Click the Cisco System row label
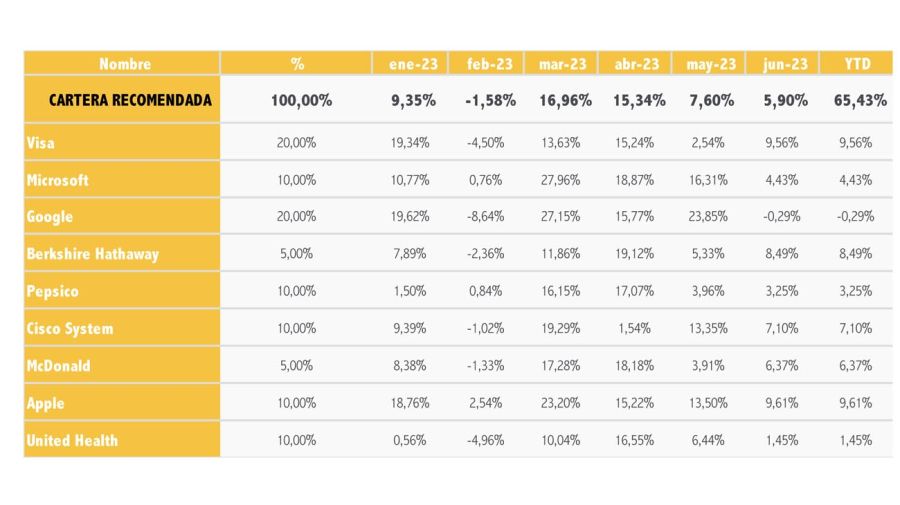Viewport: 900px width, 505px height. (x=69, y=329)
